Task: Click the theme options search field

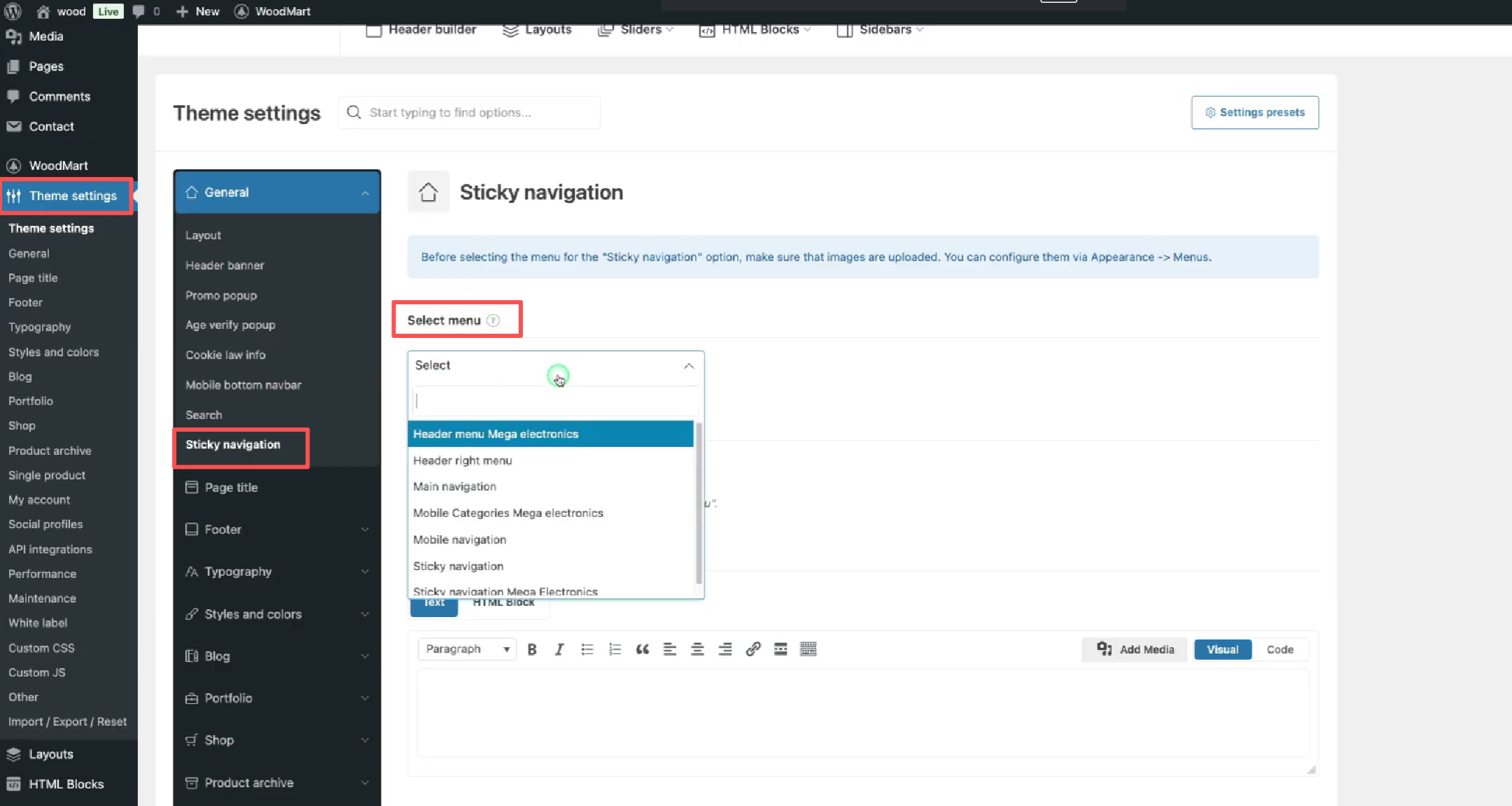Action: 468,112
